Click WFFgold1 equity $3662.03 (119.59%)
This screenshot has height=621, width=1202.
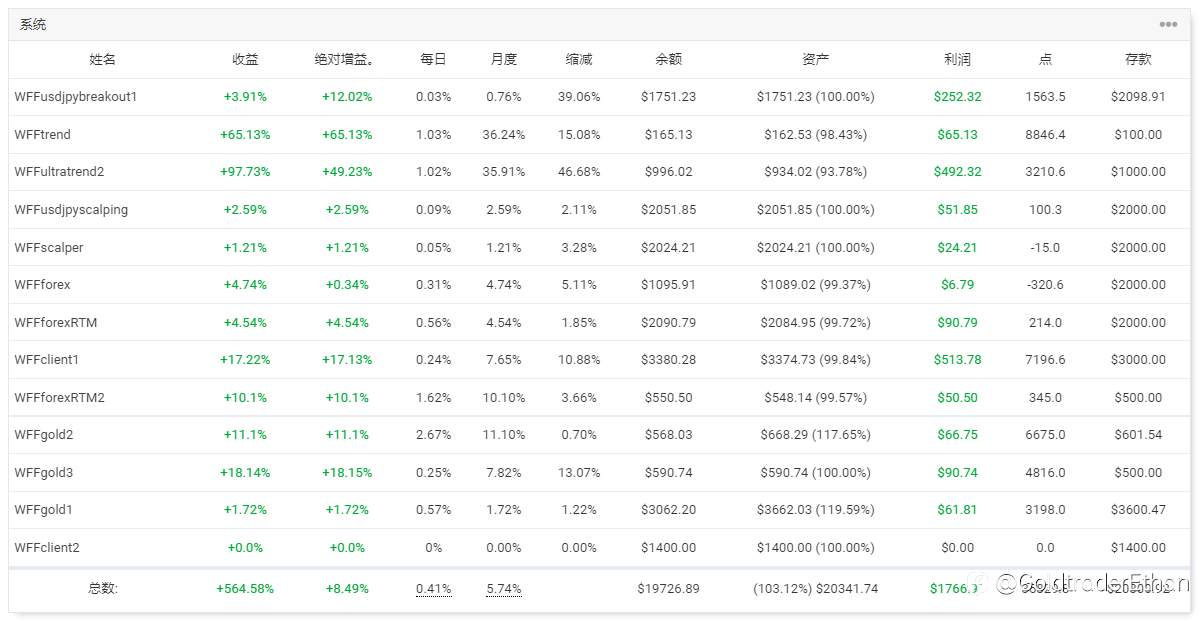(x=816, y=510)
